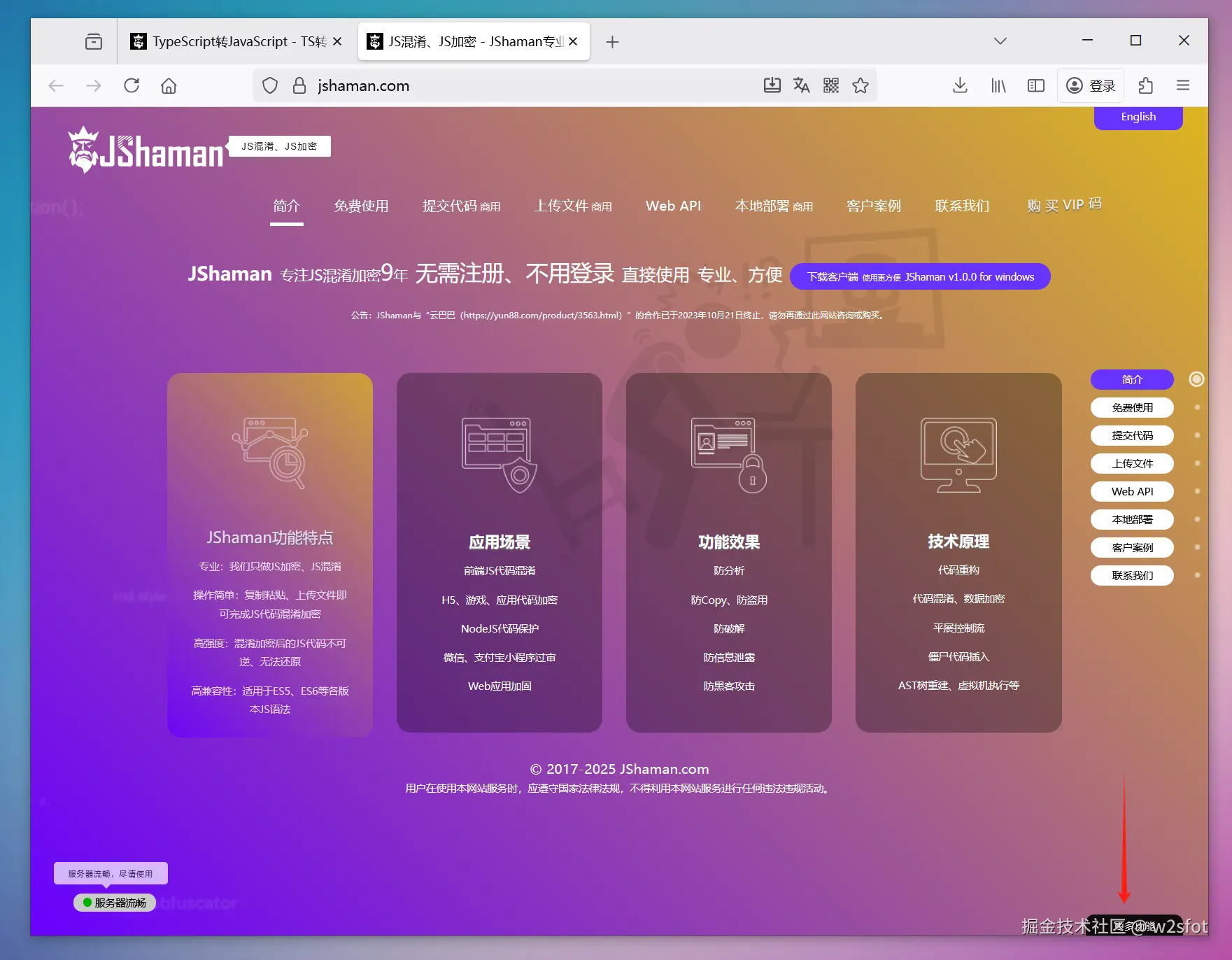Image resolution: width=1232 pixels, height=960 pixels.
Task: Jump to Web API in the side navigation
Action: pyautogui.click(x=1132, y=491)
